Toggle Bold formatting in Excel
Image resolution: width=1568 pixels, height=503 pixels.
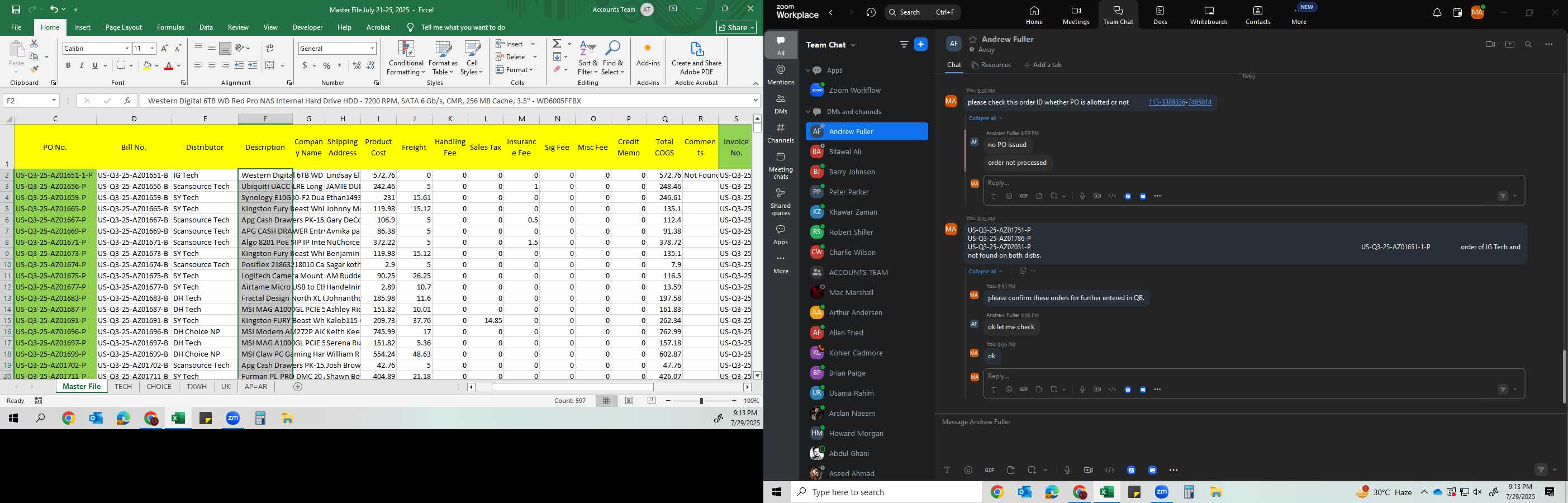(68, 66)
